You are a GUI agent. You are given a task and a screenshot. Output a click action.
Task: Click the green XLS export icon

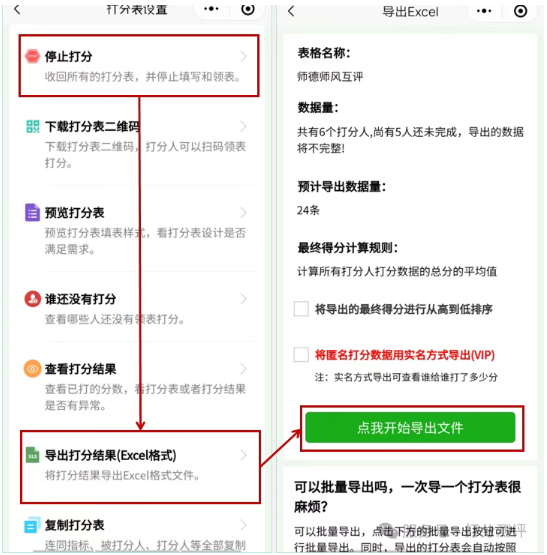click(x=32, y=455)
